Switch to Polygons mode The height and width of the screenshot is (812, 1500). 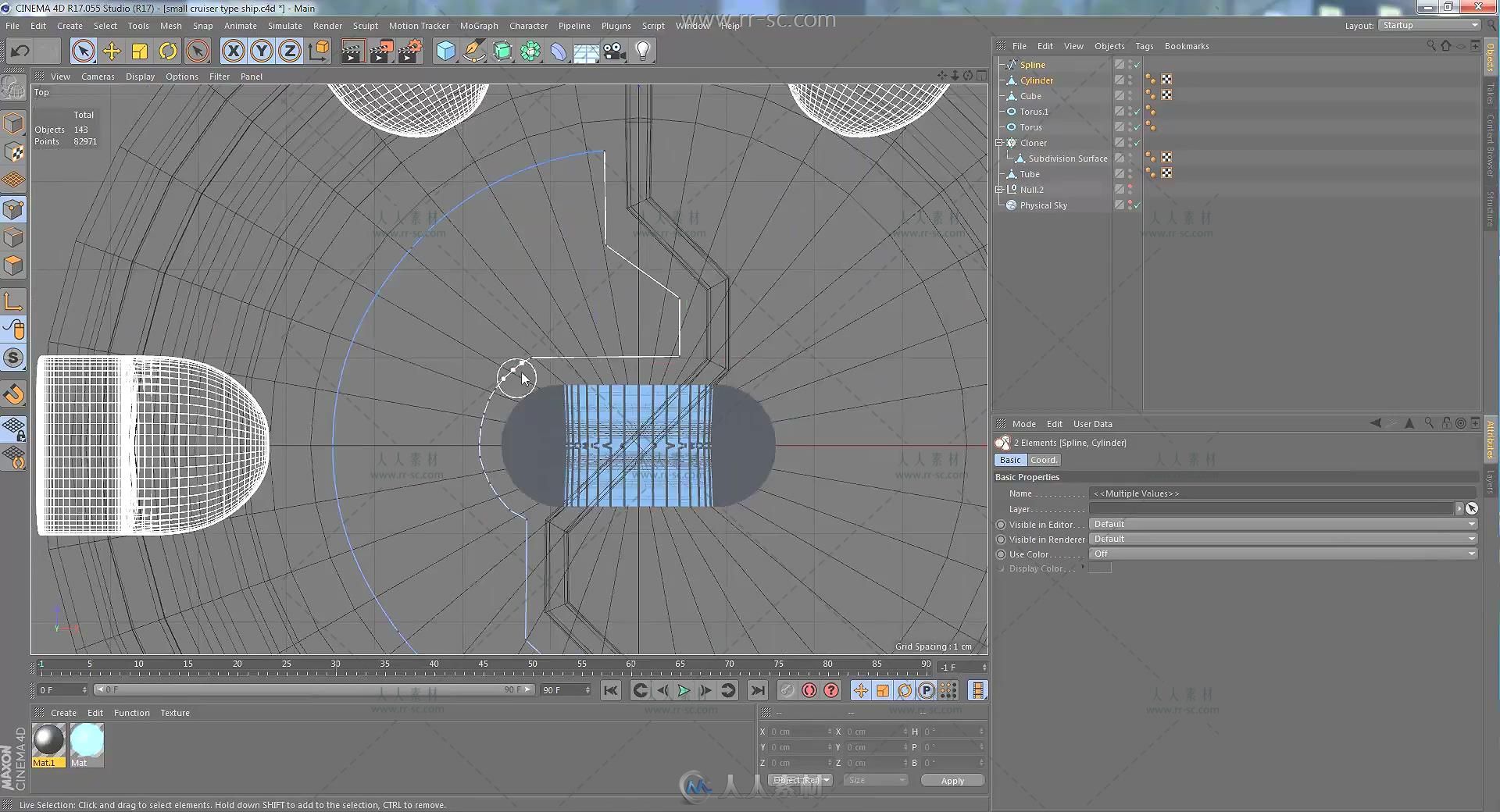pos(13,265)
